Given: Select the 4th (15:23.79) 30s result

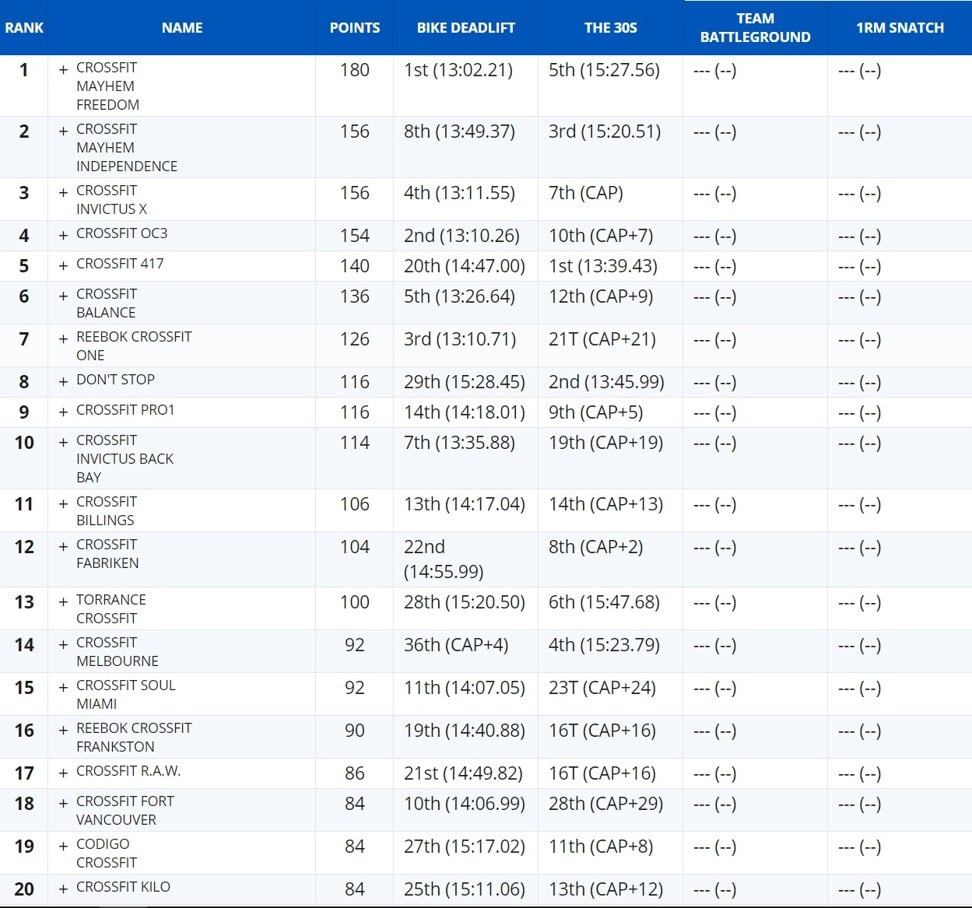Looking at the screenshot, I should pos(604,645).
